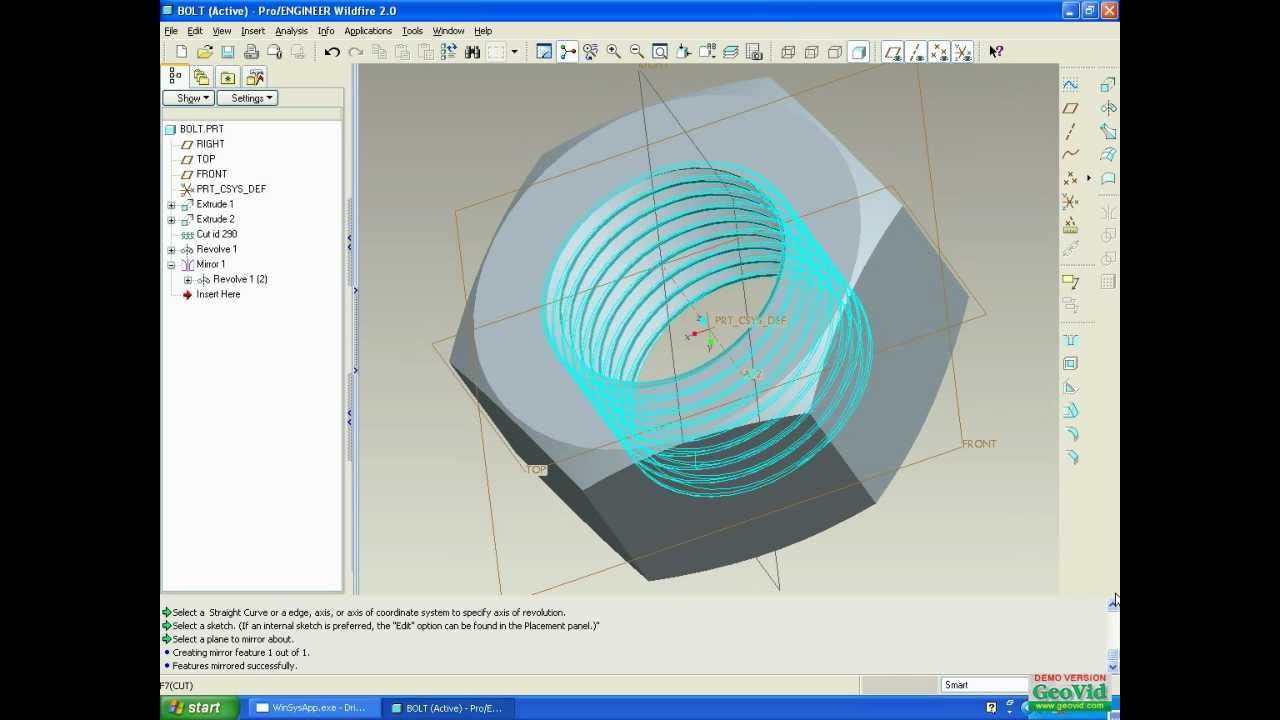This screenshot has height=720, width=1280.
Task: Zoom in using the magnifier plus icon
Action: click(x=614, y=52)
